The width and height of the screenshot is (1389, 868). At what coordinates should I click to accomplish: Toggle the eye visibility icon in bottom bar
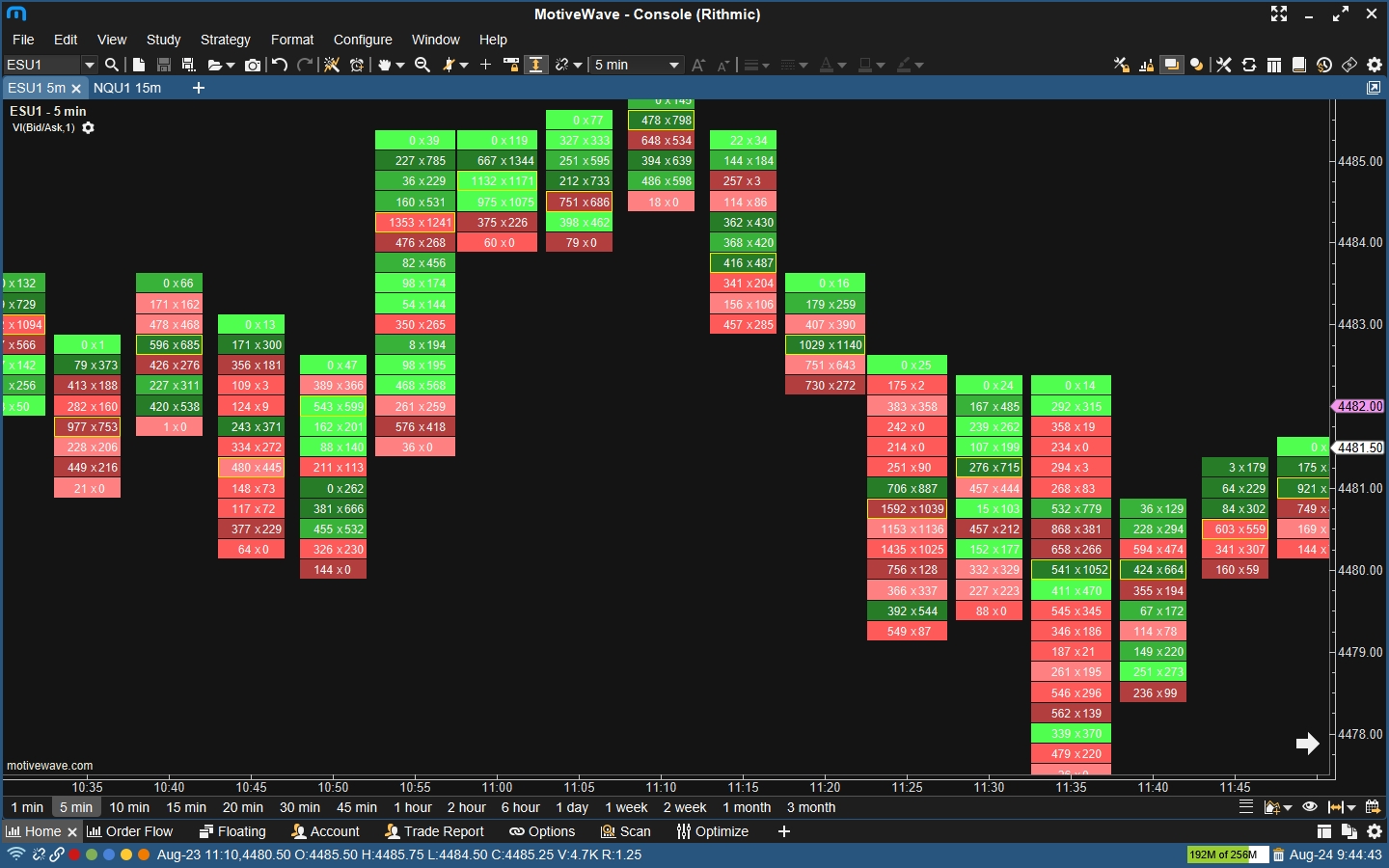[x=1309, y=807]
